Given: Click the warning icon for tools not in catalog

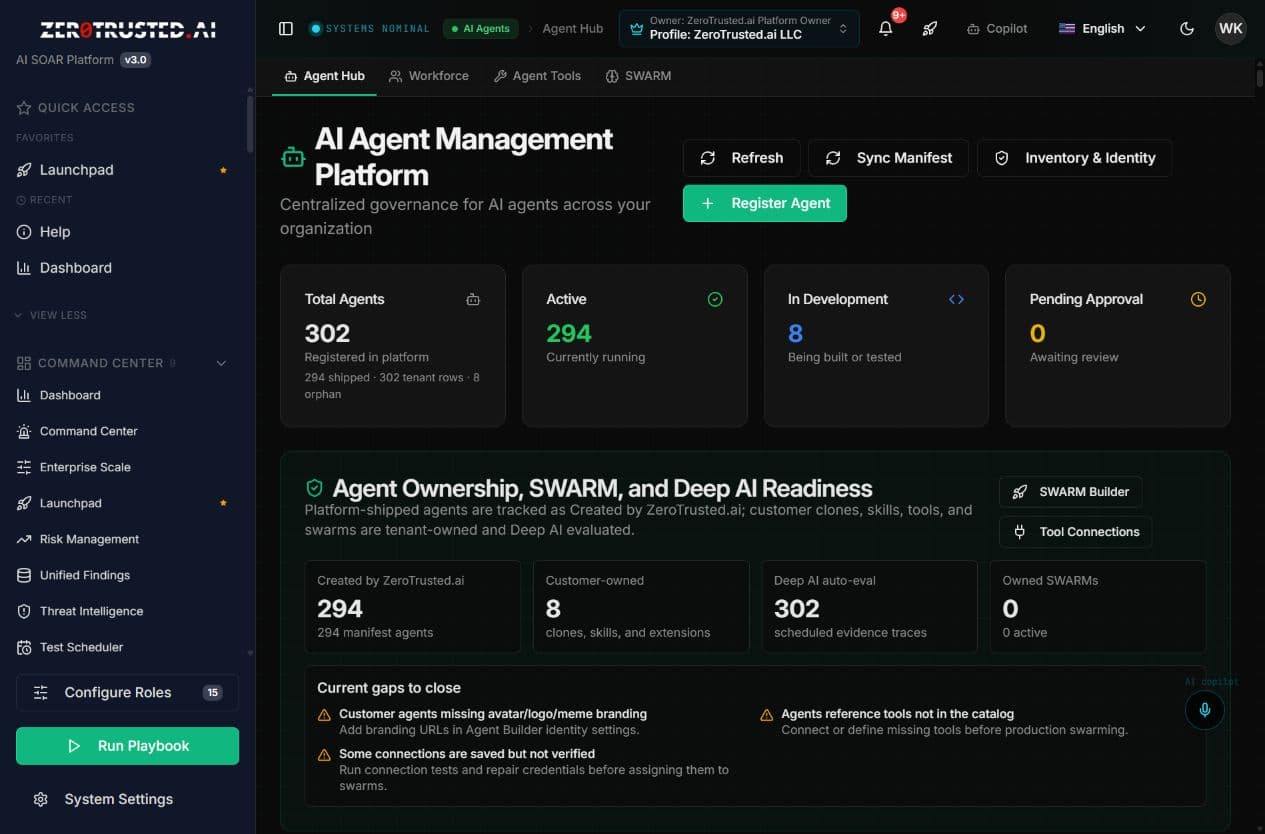Looking at the screenshot, I should click(x=766, y=715).
